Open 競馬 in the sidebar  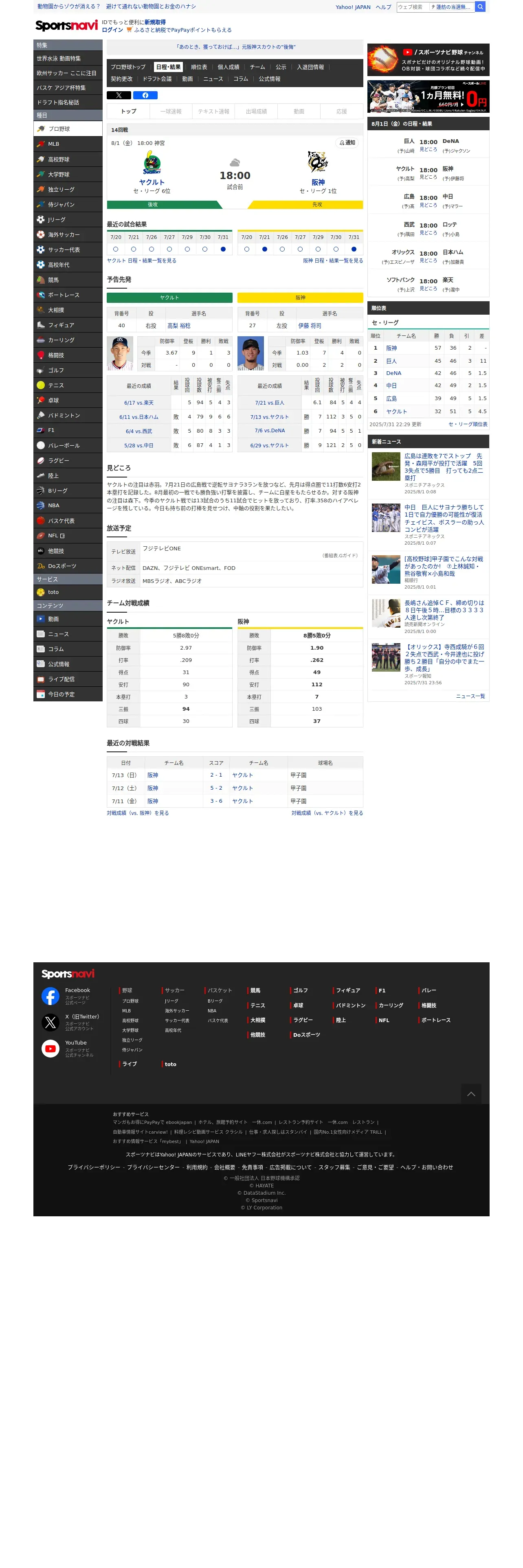[68, 280]
